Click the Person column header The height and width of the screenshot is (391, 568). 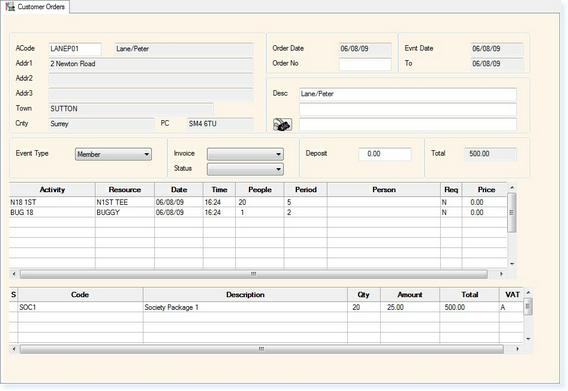(384, 190)
